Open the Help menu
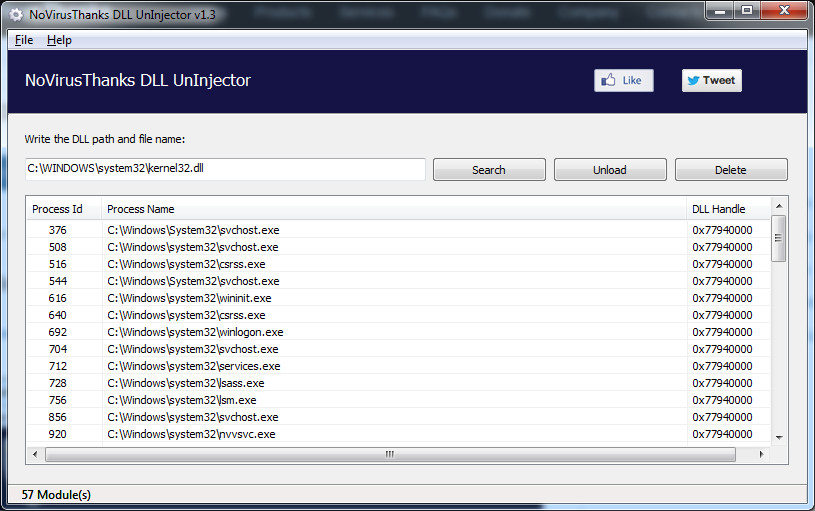Viewport: 815px width, 511px height. point(59,40)
